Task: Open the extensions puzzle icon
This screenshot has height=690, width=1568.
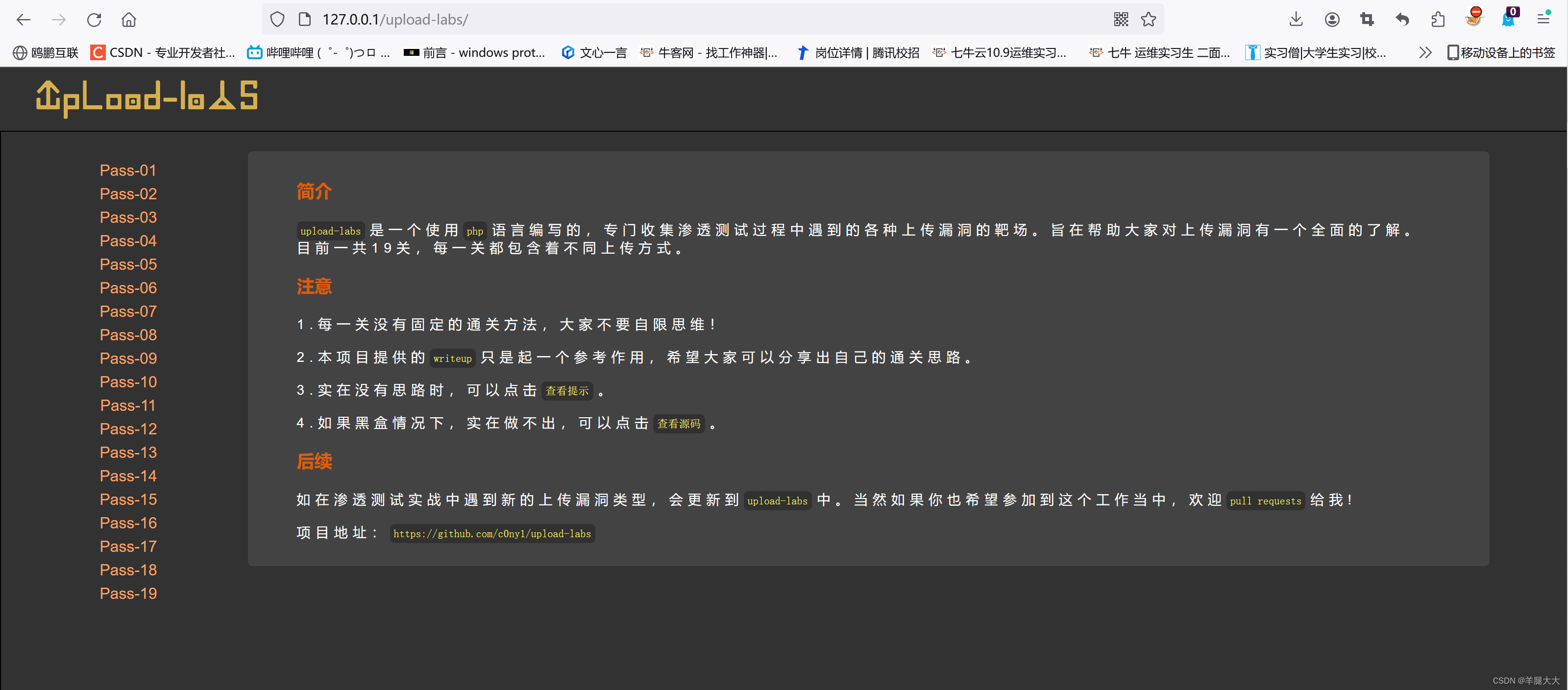Action: tap(1438, 20)
